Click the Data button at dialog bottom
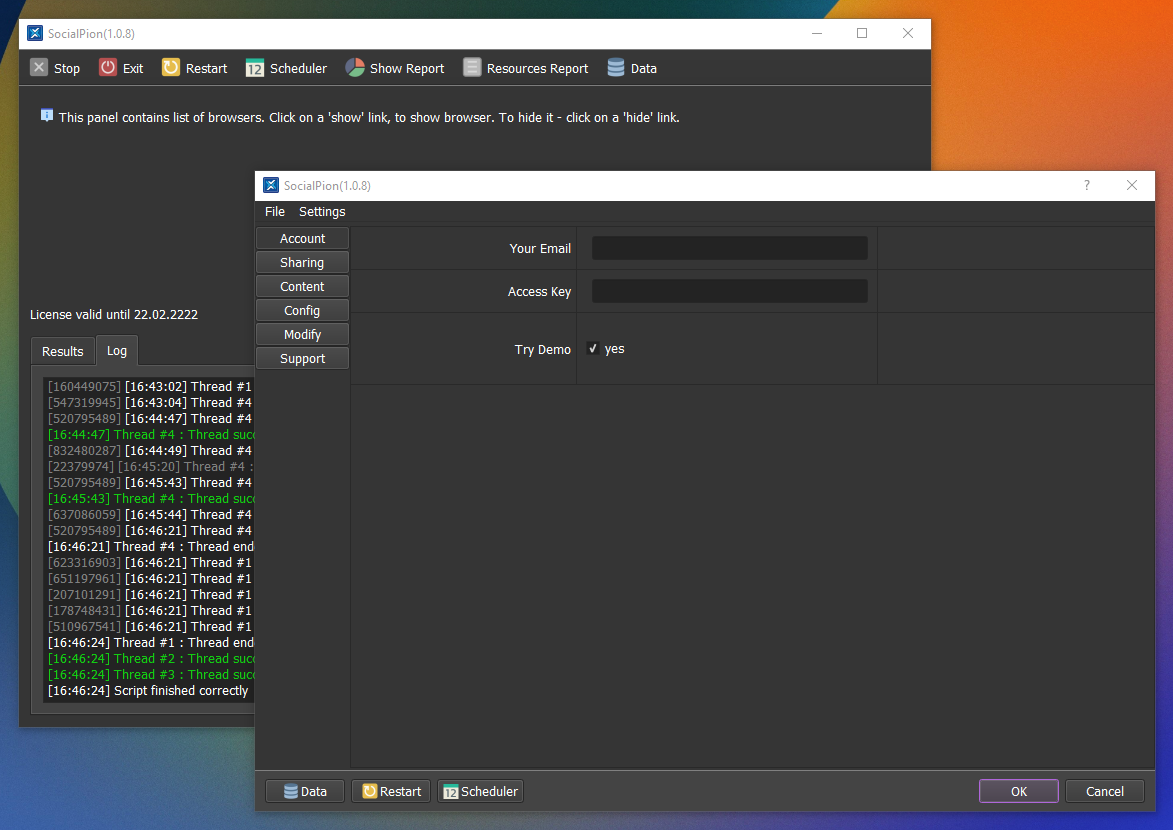Screen dimensions: 1173x830 pos(305,791)
